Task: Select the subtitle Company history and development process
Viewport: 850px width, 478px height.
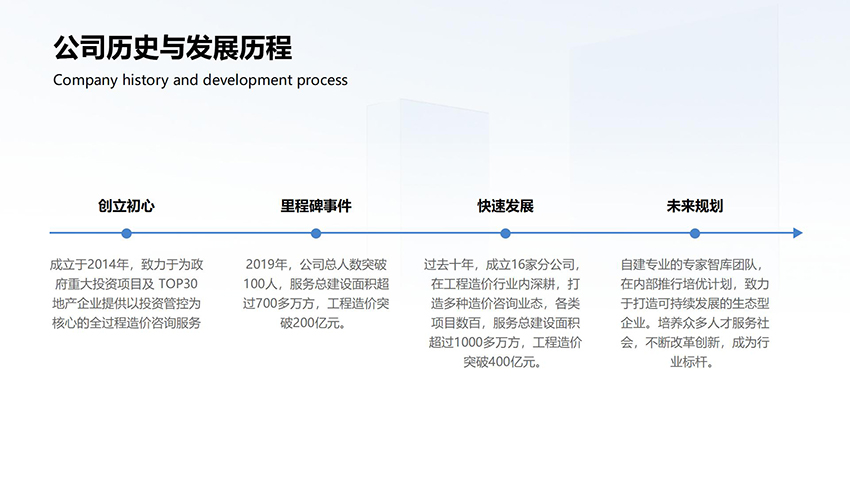Action: coord(200,80)
